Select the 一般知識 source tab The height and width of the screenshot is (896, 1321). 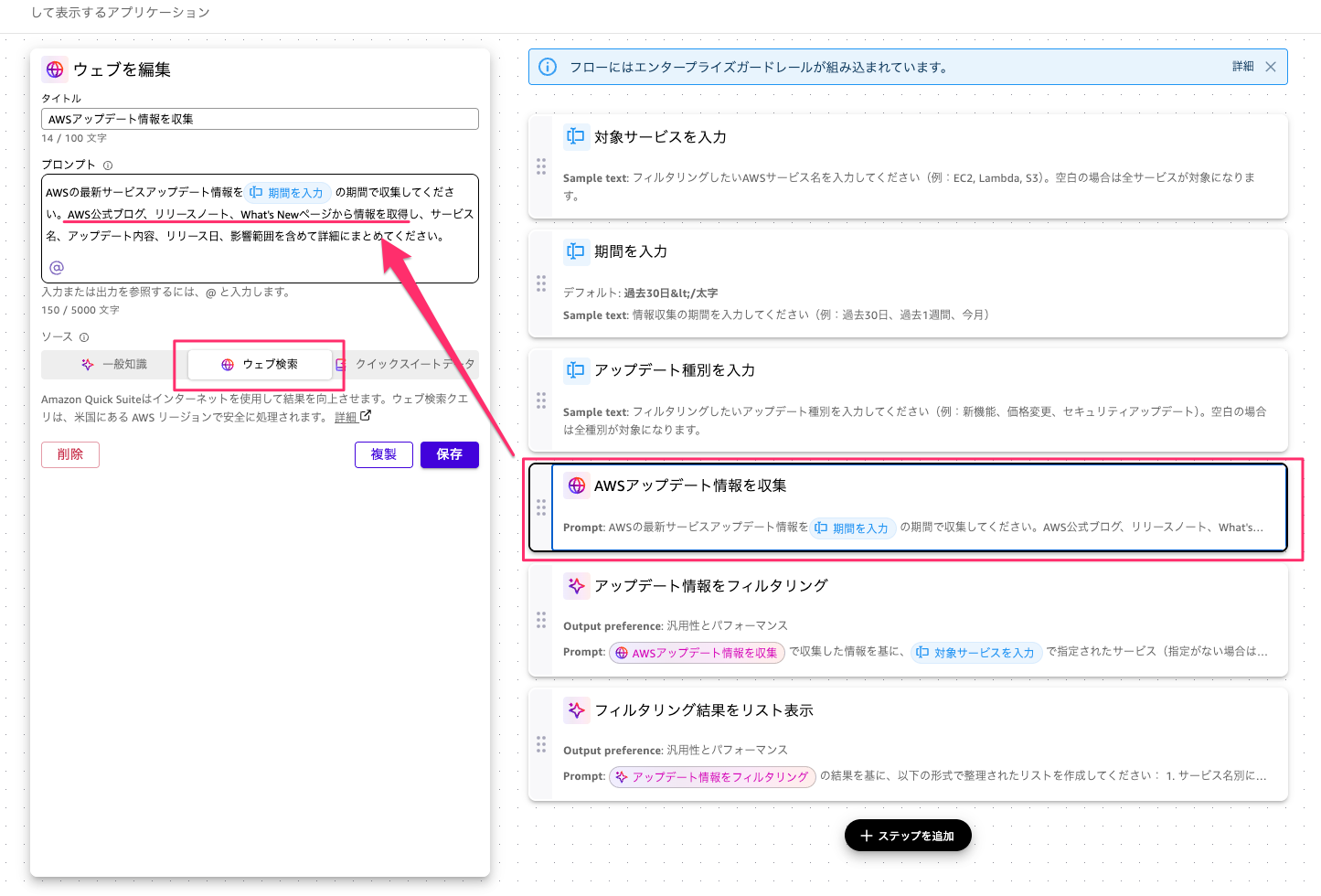pyautogui.click(x=114, y=365)
